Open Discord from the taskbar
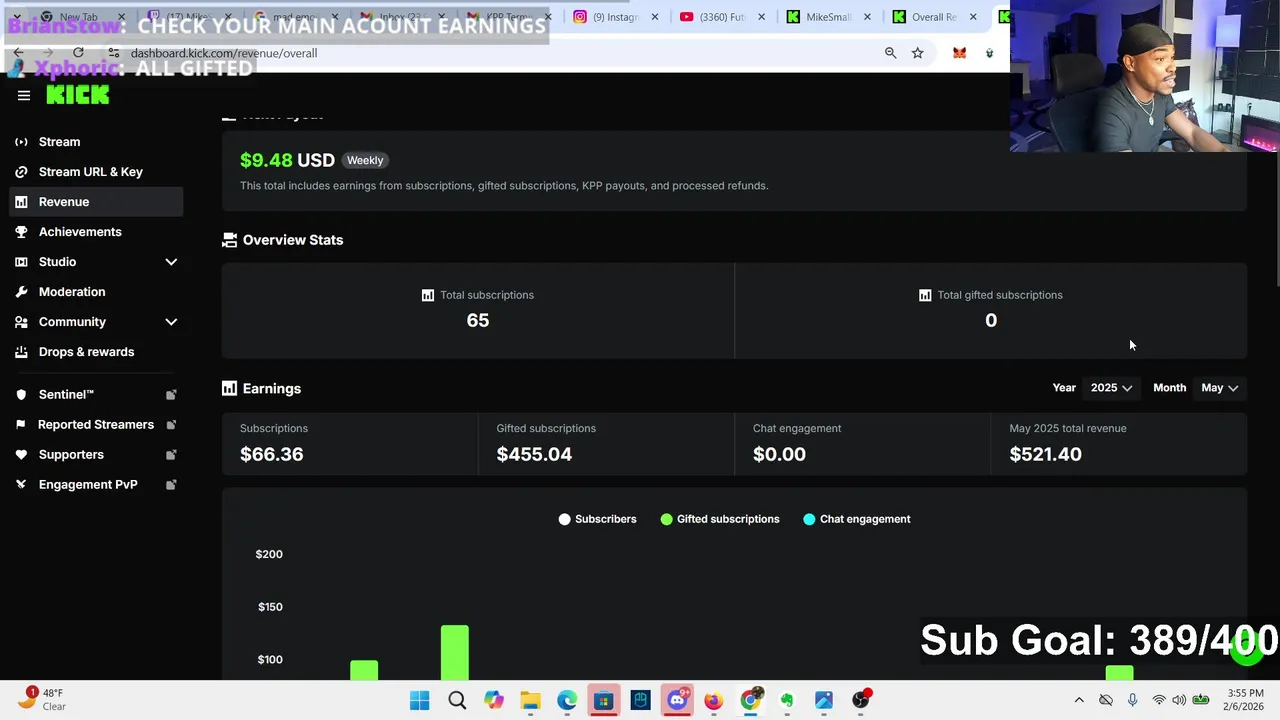This screenshot has height=720, width=1280. (x=677, y=700)
